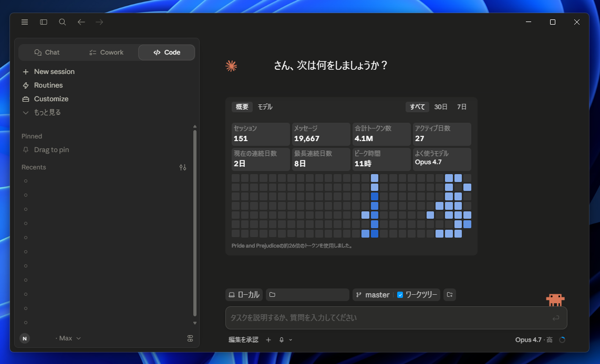
Task: Select the モデル tab
Action: pos(265,107)
